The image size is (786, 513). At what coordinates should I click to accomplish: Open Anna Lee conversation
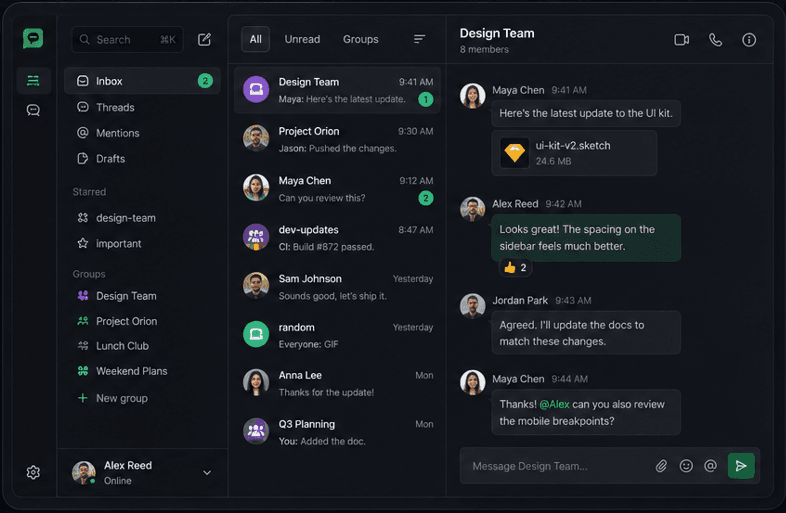(x=337, y=383)
